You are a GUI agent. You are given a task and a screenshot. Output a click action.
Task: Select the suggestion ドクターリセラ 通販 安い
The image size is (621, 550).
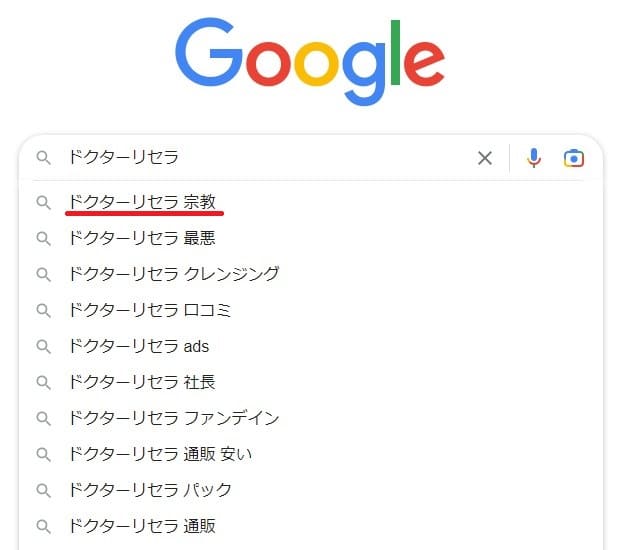coord(160,454)
